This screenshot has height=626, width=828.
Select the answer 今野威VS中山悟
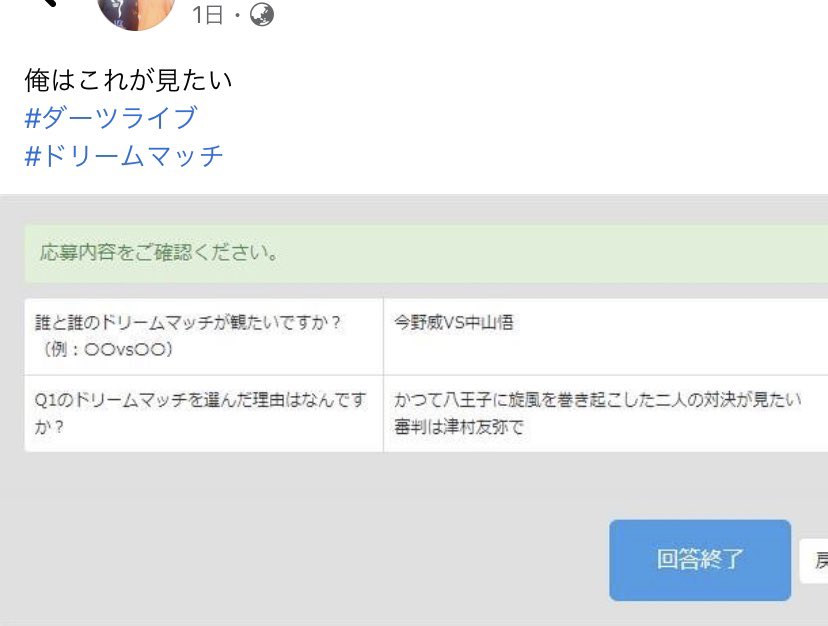(x=454, y=322)
